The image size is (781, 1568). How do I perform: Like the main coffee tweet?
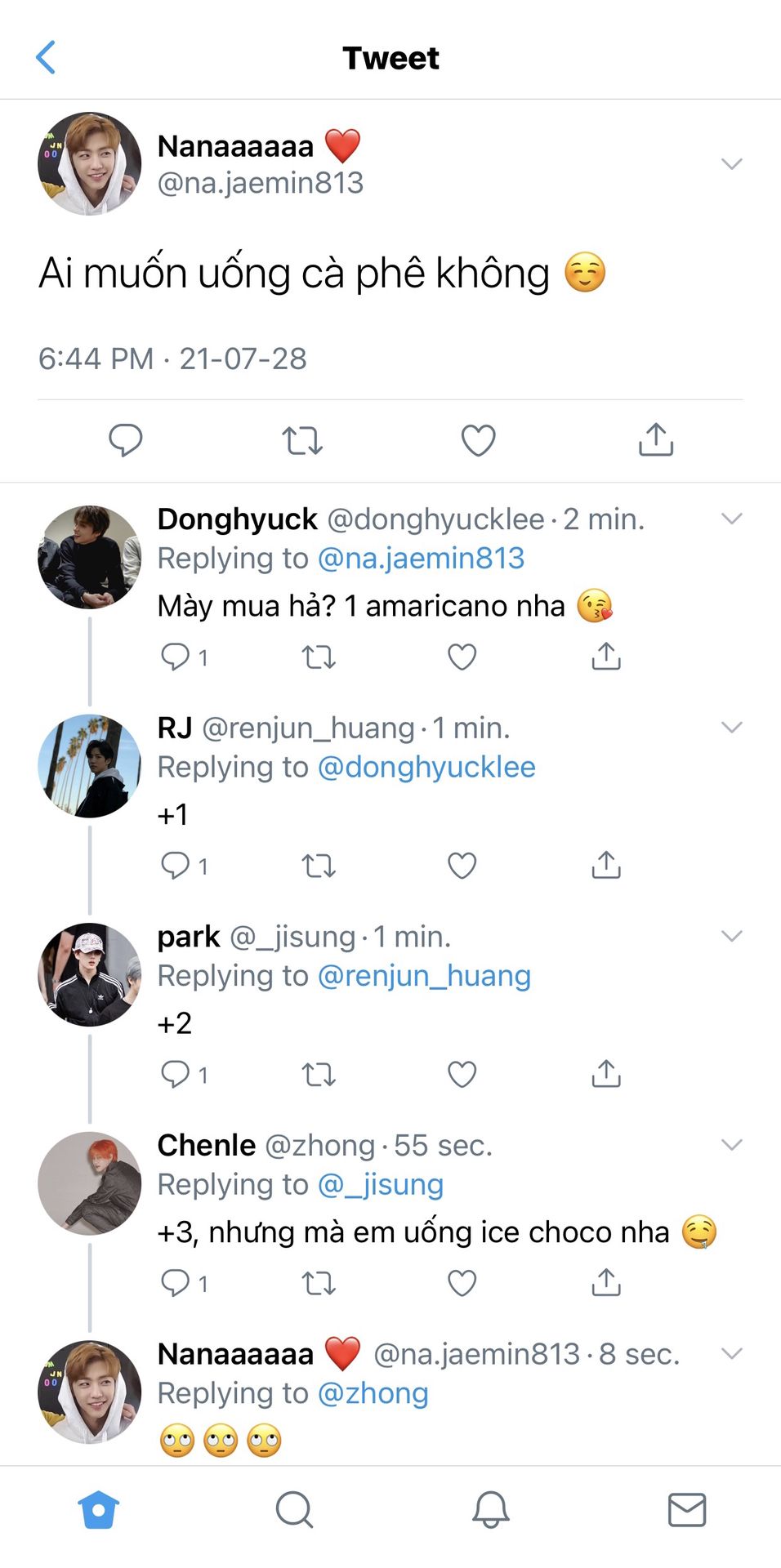(x=479, y=440)
